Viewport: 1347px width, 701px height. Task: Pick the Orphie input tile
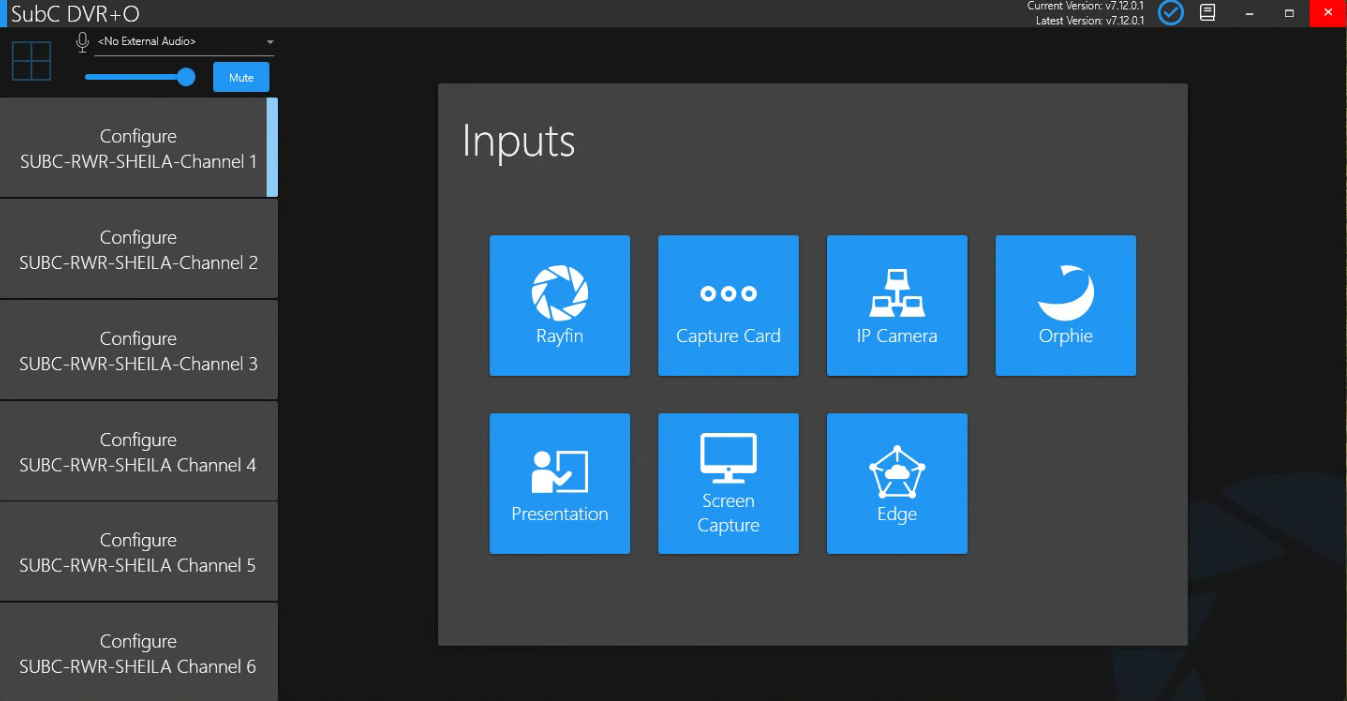tap(1065, 306)
